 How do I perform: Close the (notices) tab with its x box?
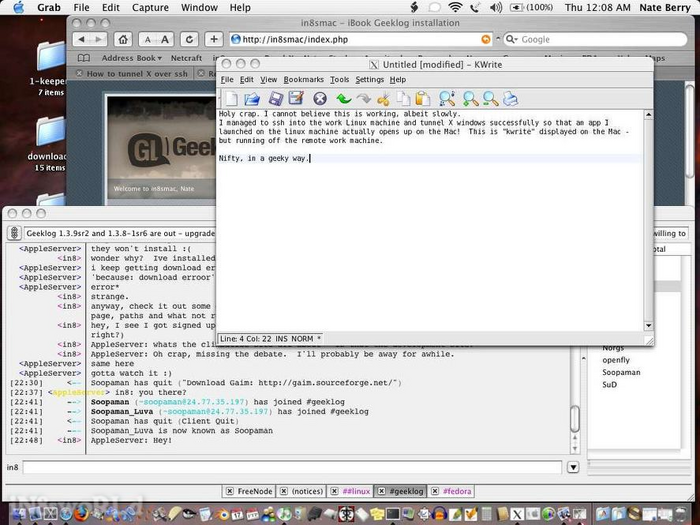tap(283, 491)
